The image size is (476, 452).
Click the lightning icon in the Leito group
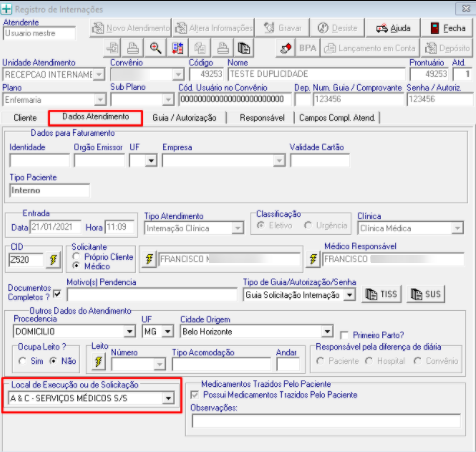click(x=99, y=361)
